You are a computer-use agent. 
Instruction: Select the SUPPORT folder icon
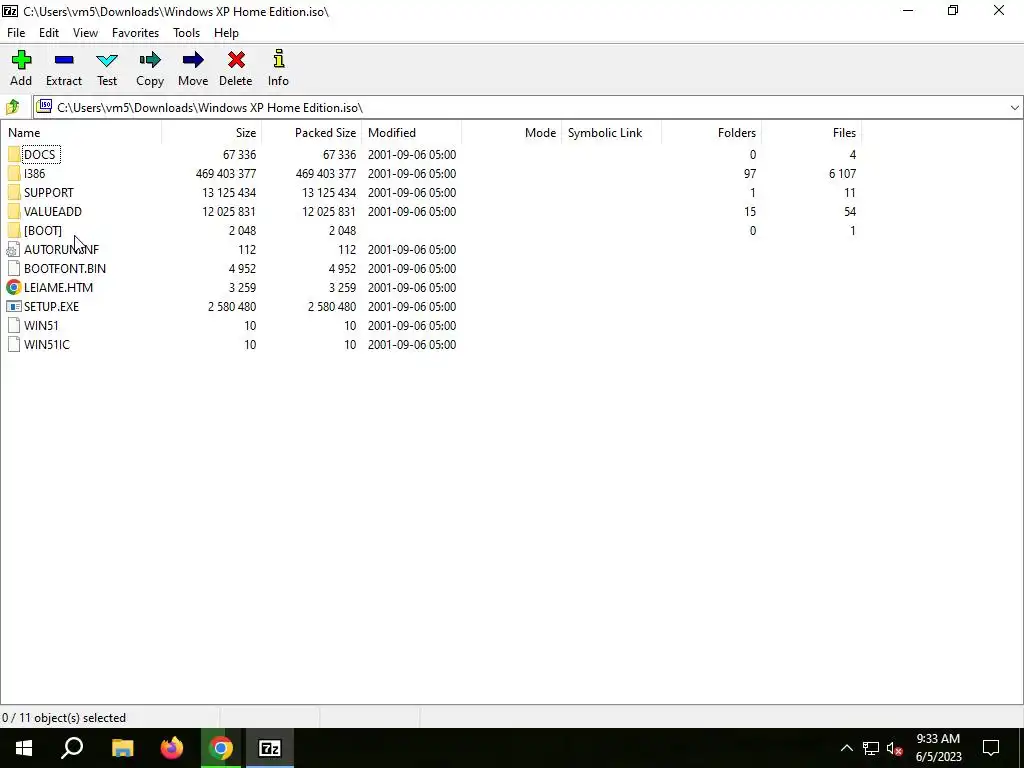[x=14, y=193]
